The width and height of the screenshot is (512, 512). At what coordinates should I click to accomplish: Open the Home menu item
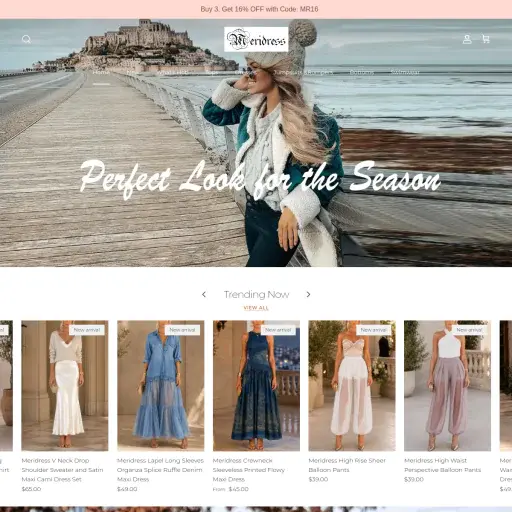101,72
